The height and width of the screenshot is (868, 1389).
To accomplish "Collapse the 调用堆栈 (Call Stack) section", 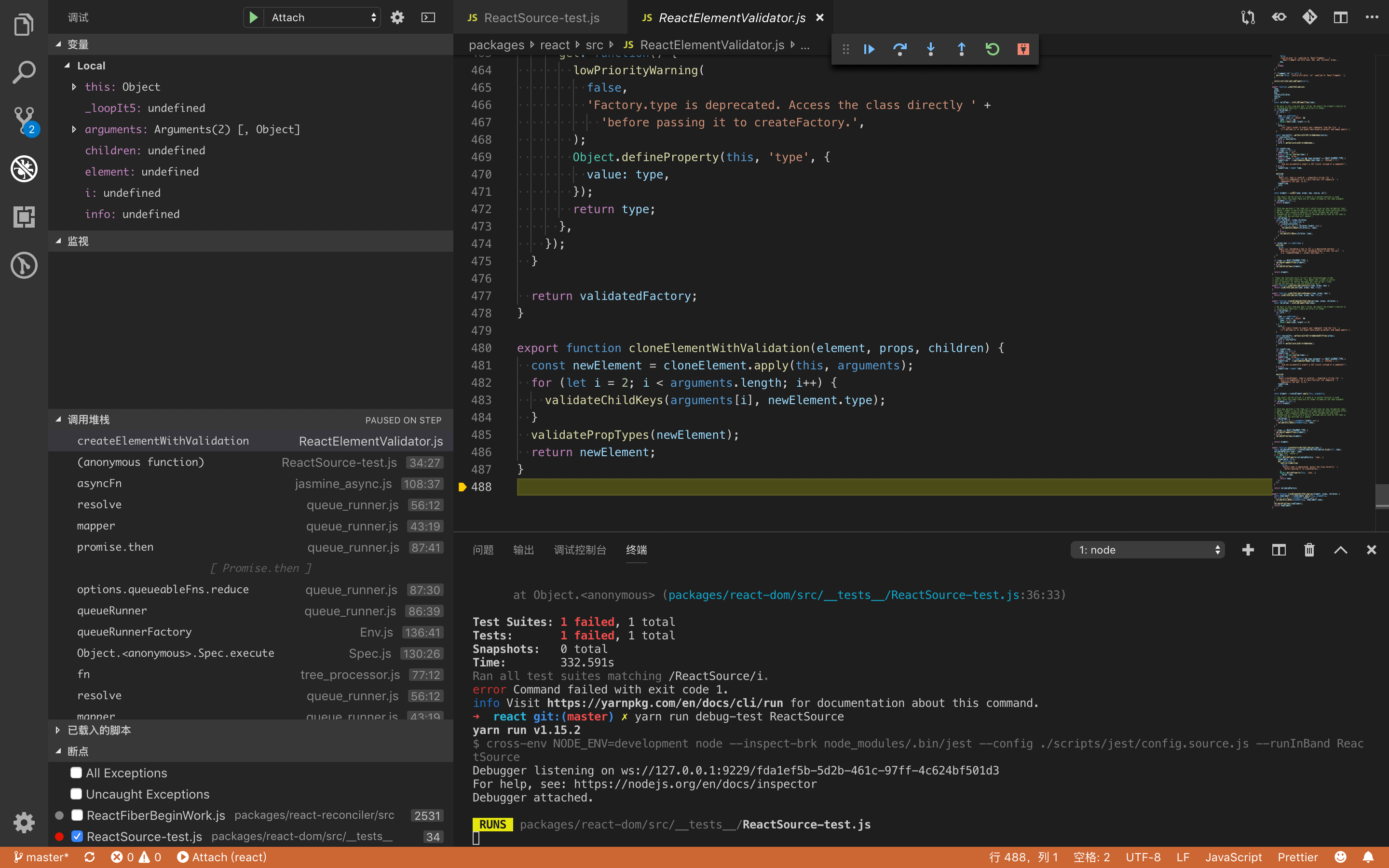I will pos(250,420).
